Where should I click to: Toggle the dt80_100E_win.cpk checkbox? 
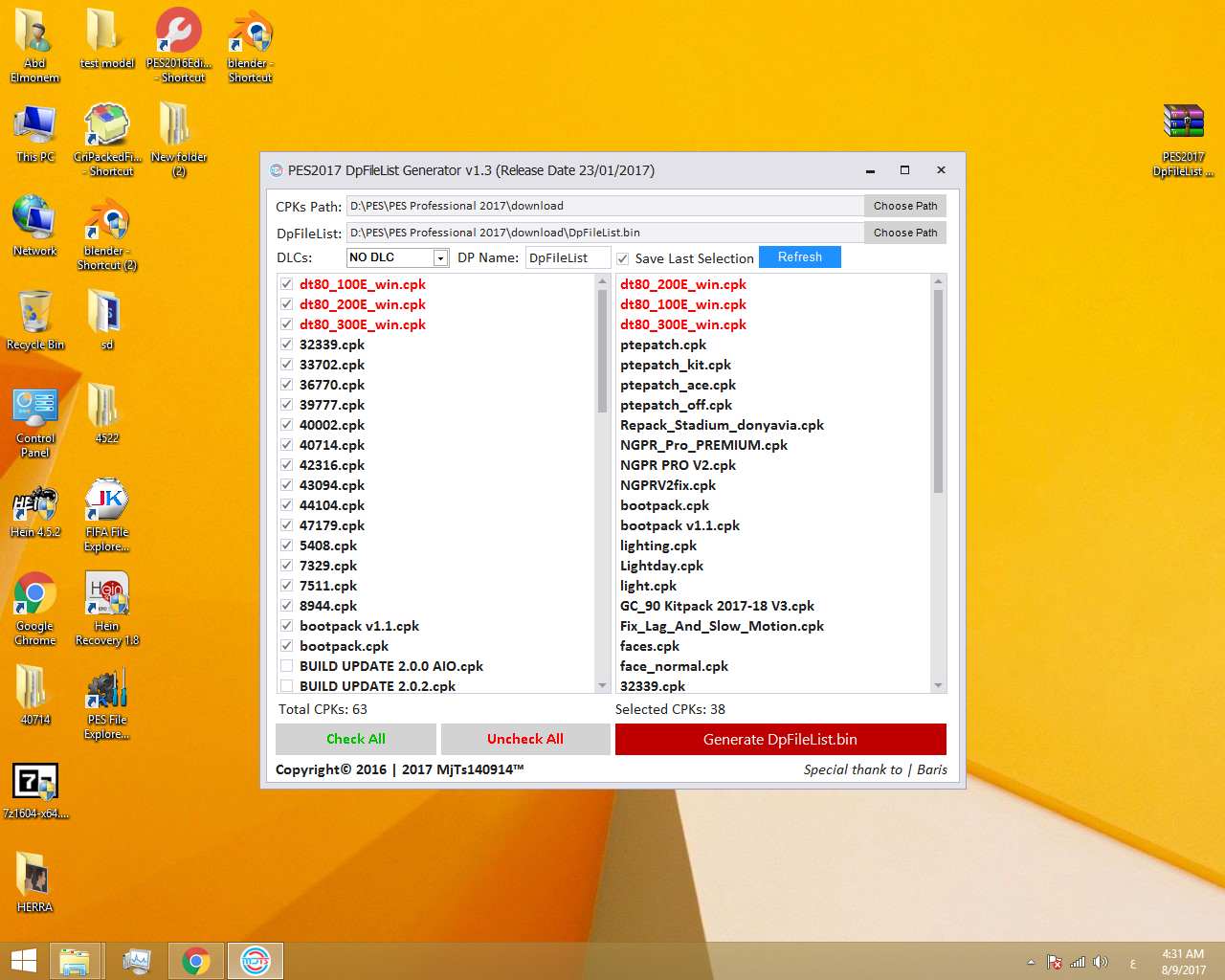point(286,284)
